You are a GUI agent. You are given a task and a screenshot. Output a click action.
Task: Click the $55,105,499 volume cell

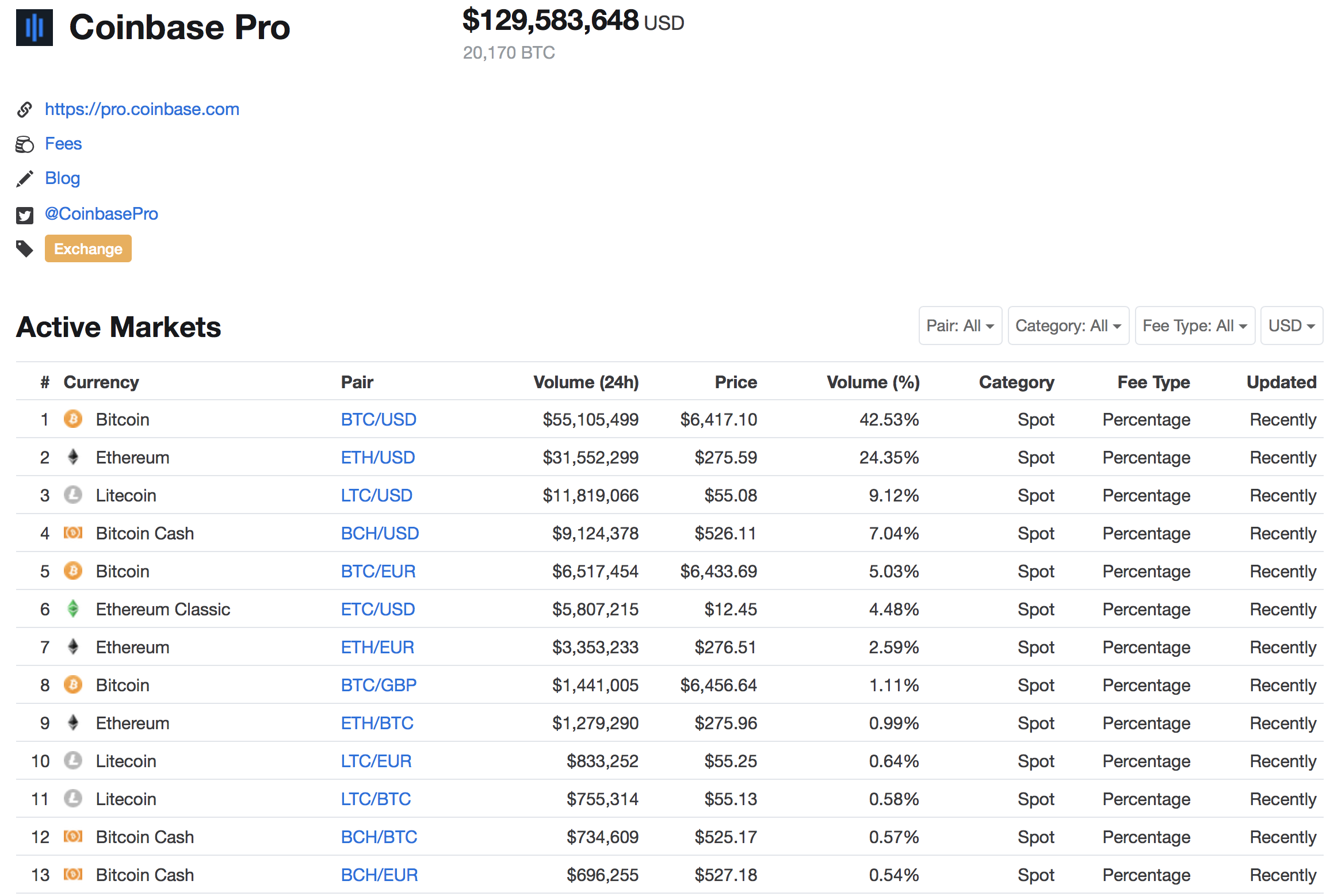[591, 419]
